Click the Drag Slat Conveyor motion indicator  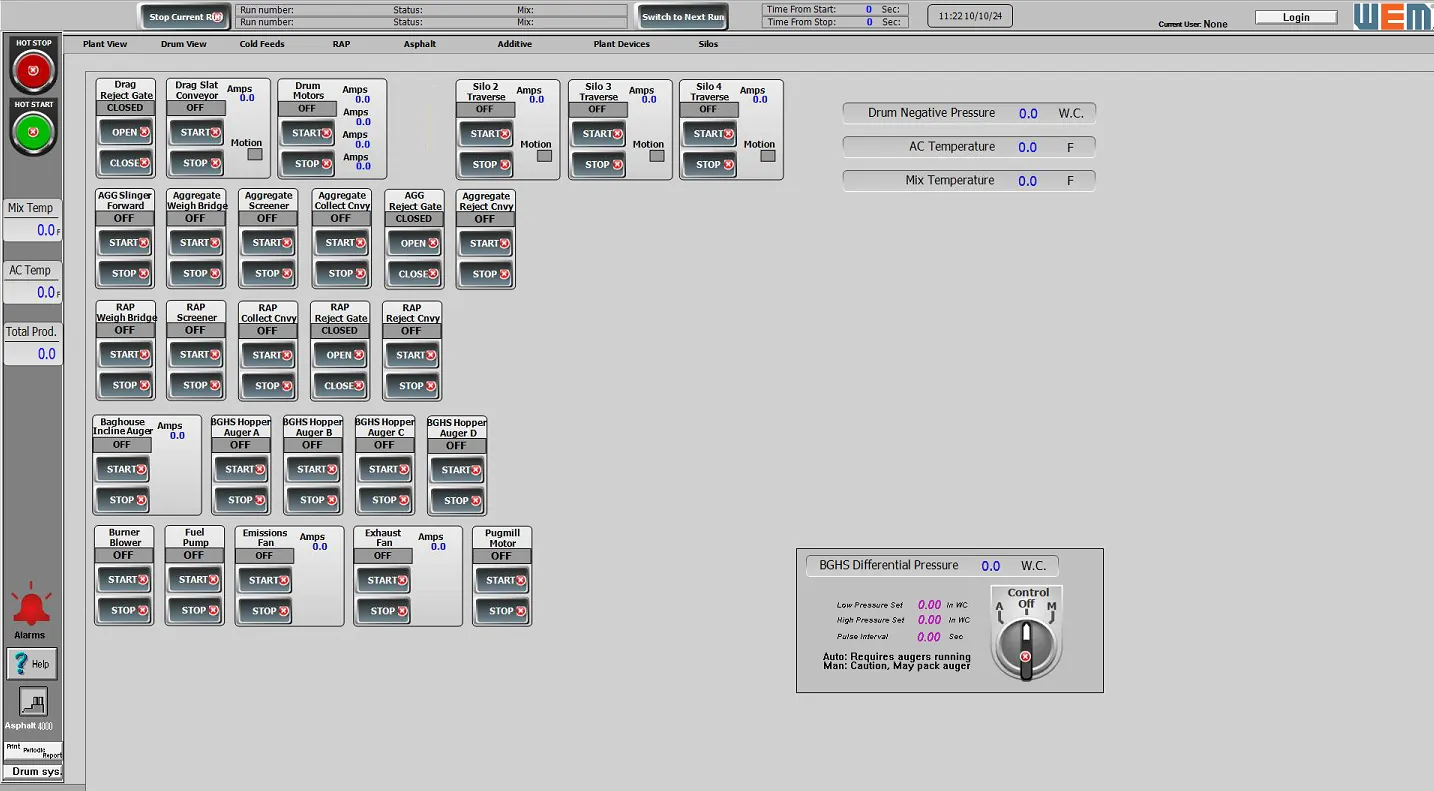coord(255,155)
